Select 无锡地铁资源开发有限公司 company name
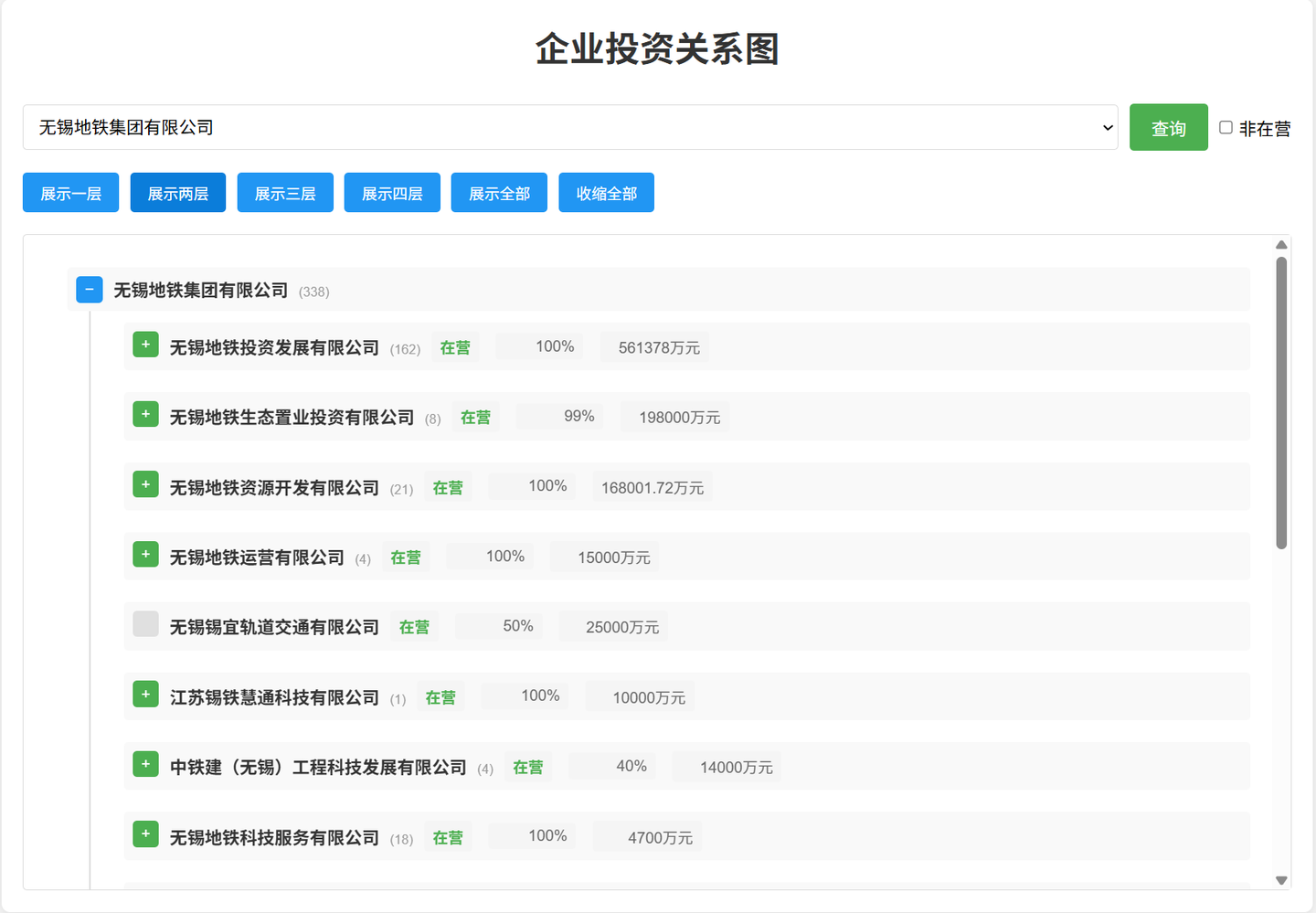This screenshot has width=1316, height=913. pos(274,488)
